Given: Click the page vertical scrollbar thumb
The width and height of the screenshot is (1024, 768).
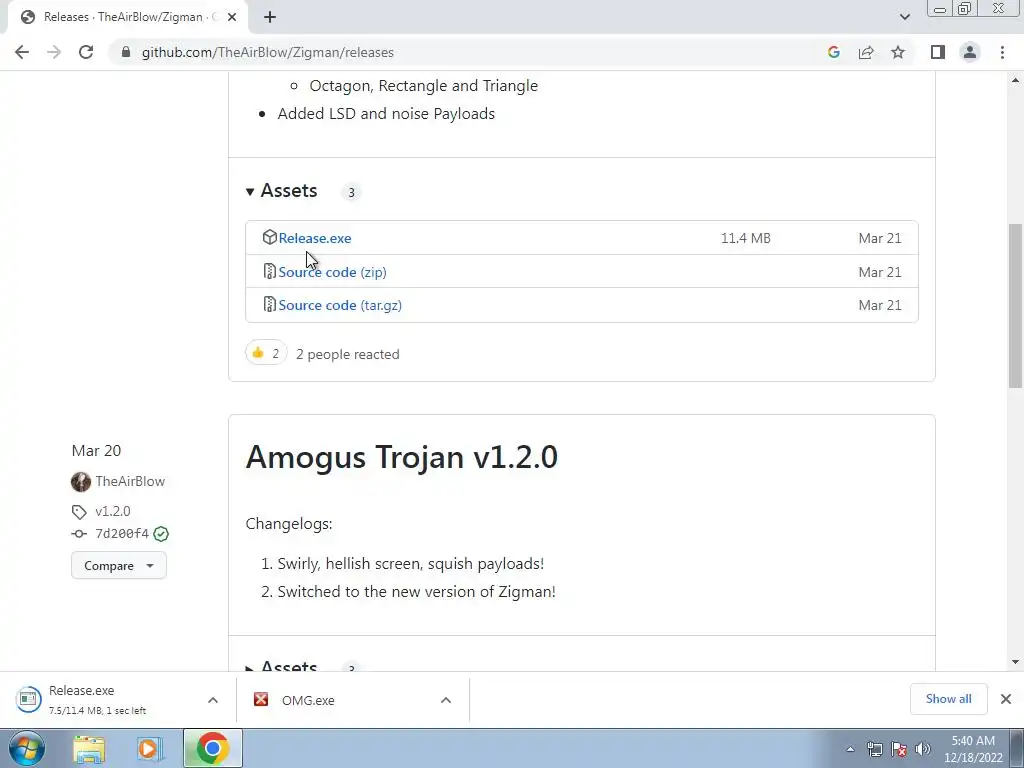Looking at the screenshot, I should tap(1016, 306).
